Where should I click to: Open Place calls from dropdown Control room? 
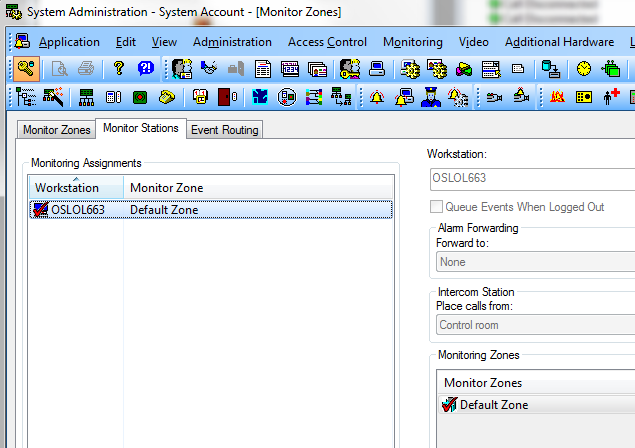(x=535, y=325)
